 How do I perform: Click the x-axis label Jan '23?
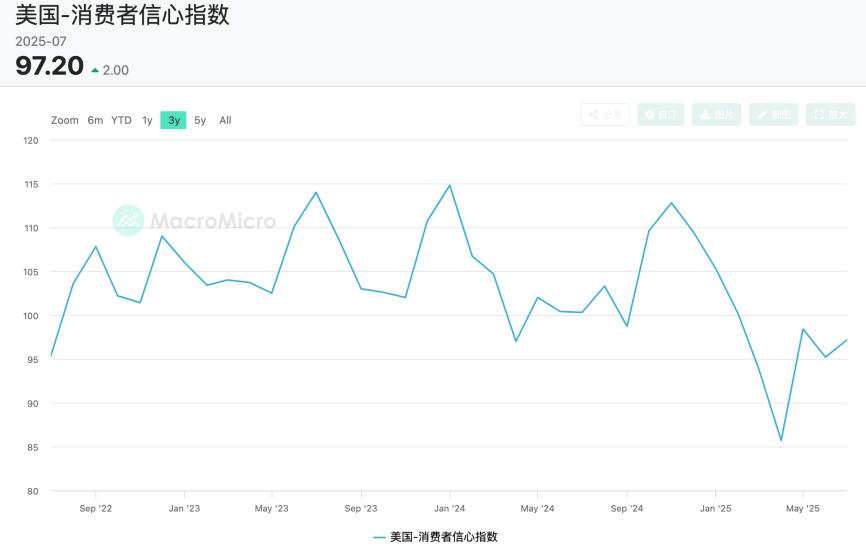184,508
